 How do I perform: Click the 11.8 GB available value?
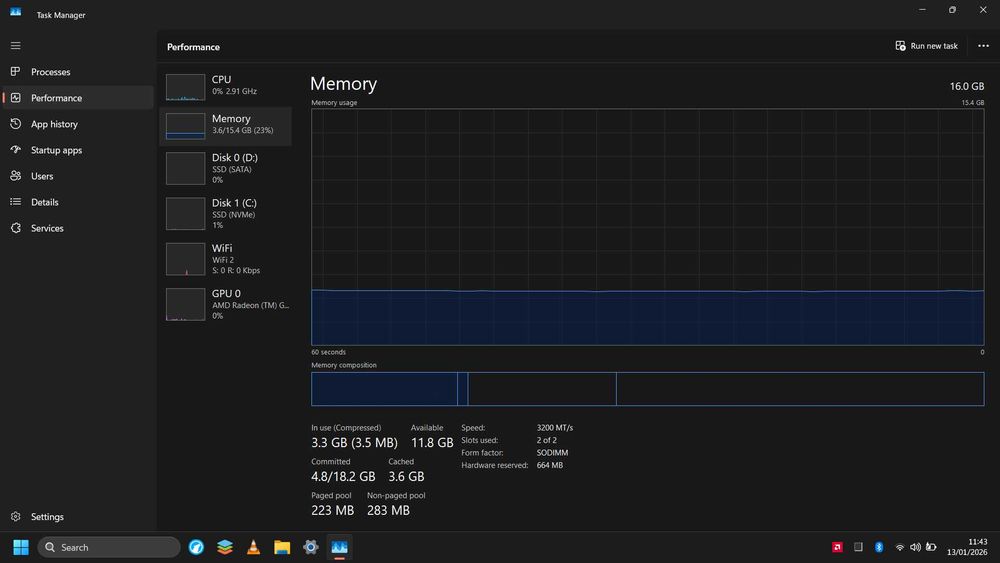tap(432, 442)
